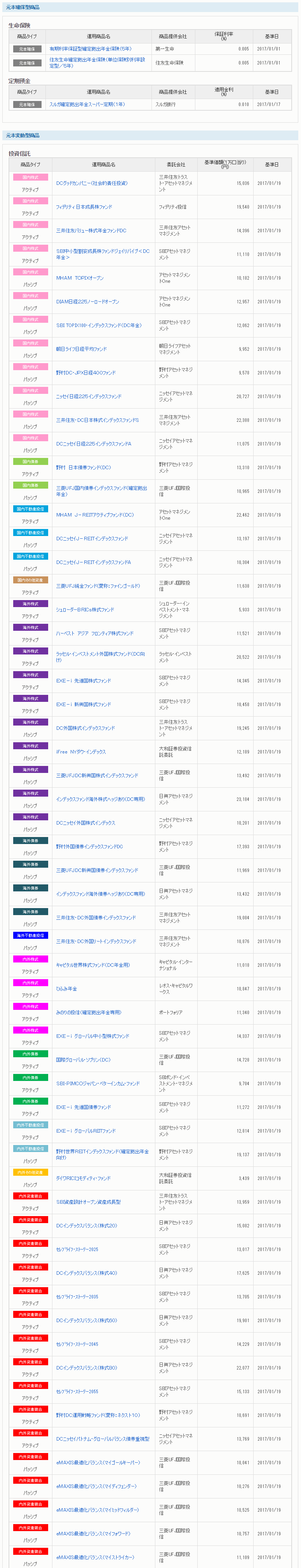This screenshot has height=1568, width=301.
Task: Open MHAM TOPIXオープン fund details
Action: tap(80, 278)
